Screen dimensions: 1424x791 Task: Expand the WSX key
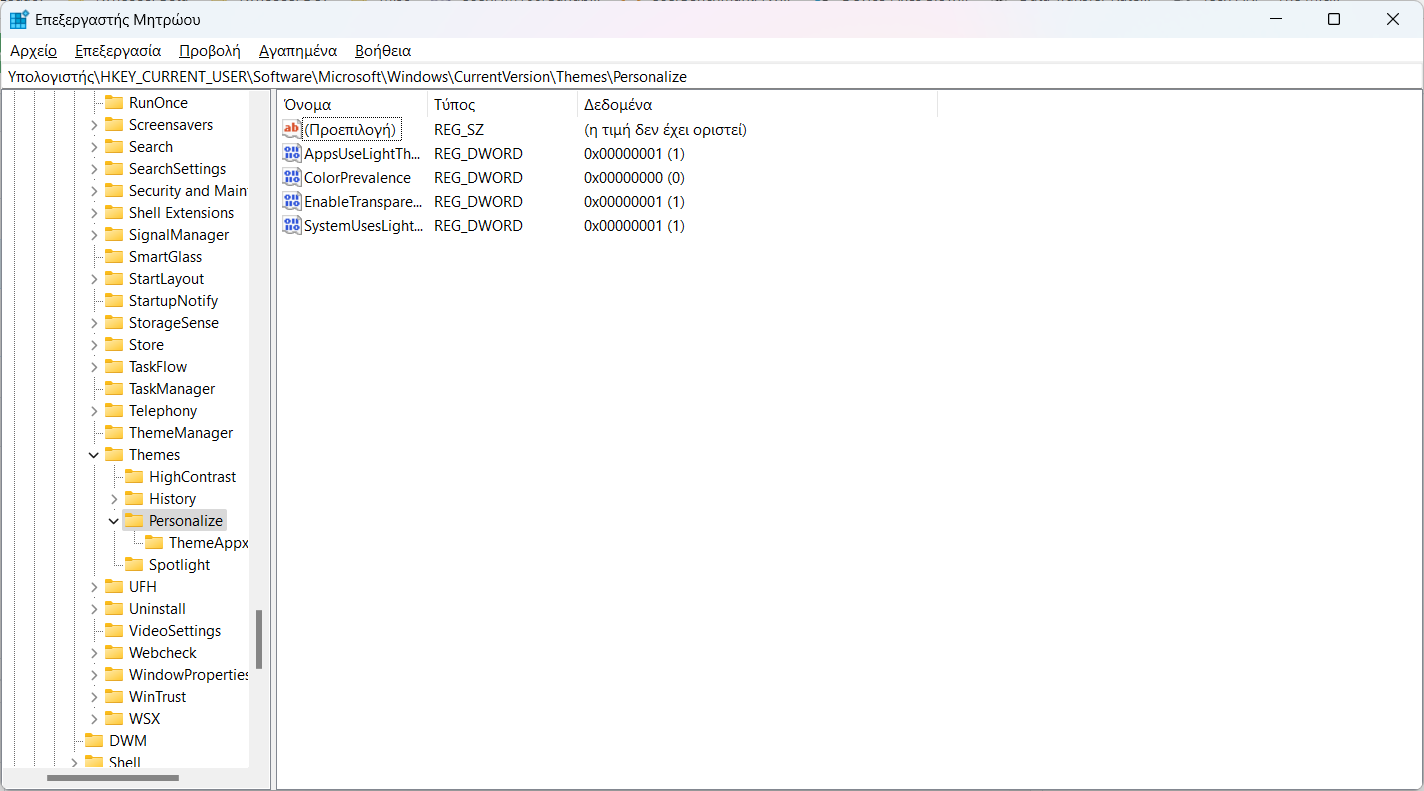tap(94, 719)
